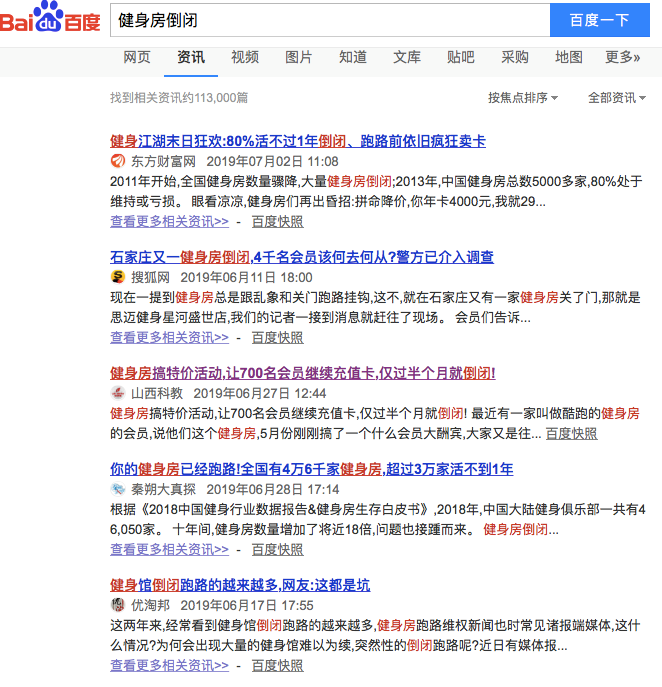Click 查看更多相关资讯 under 搜狐网 result
Image resolution: width=662 pixels, height=687 pixels.
170,337
